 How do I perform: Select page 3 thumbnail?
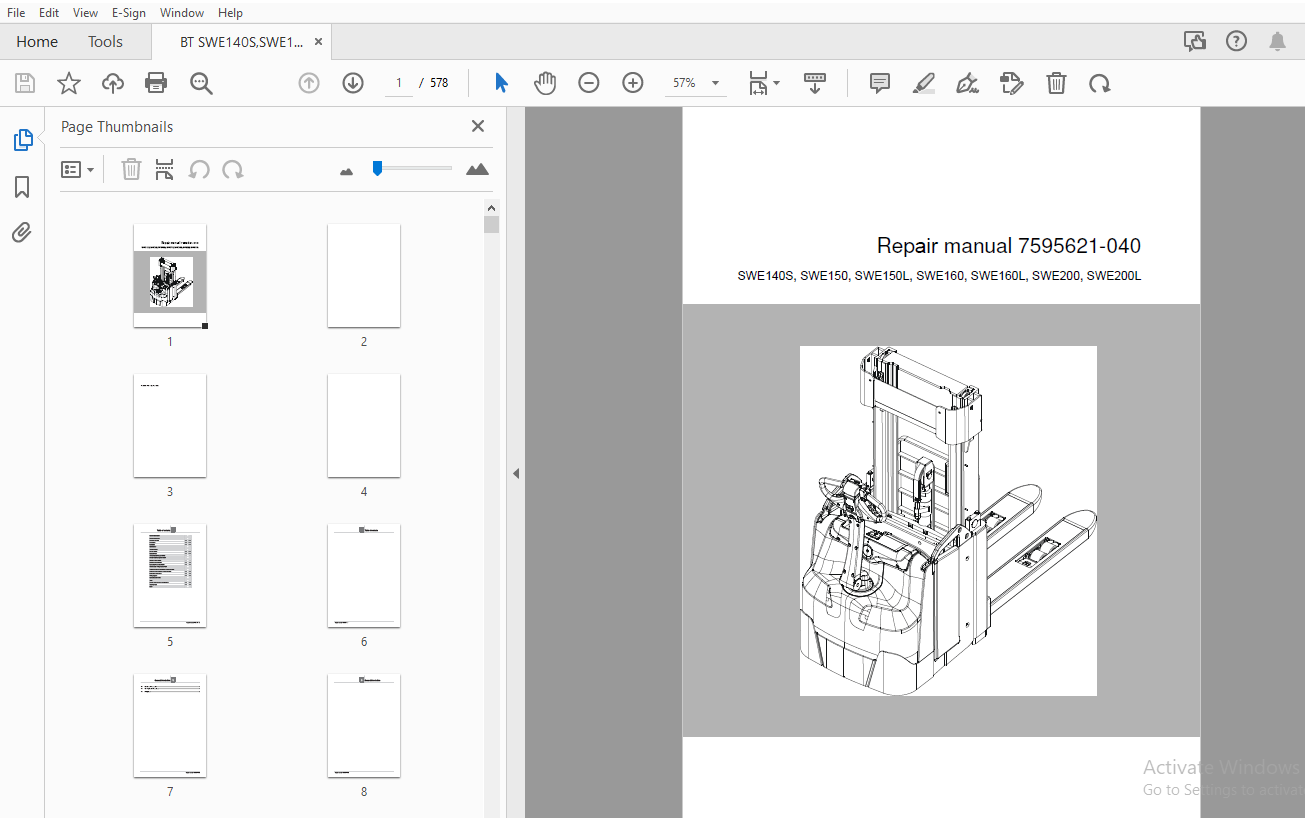170,425
